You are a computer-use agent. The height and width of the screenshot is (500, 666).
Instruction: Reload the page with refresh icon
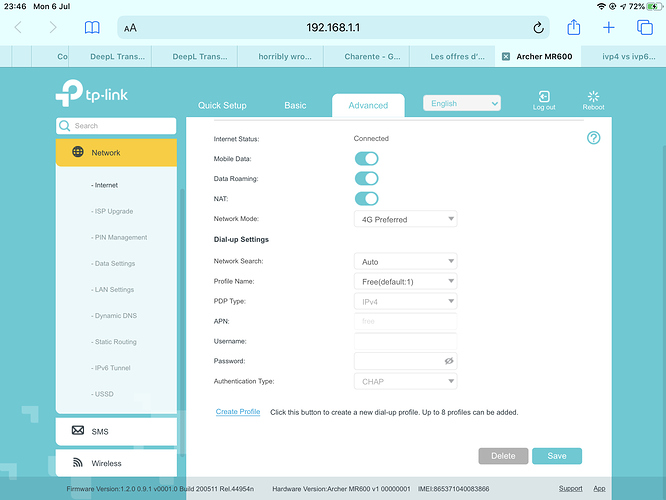pyautogui.click(x=538, y=28)
